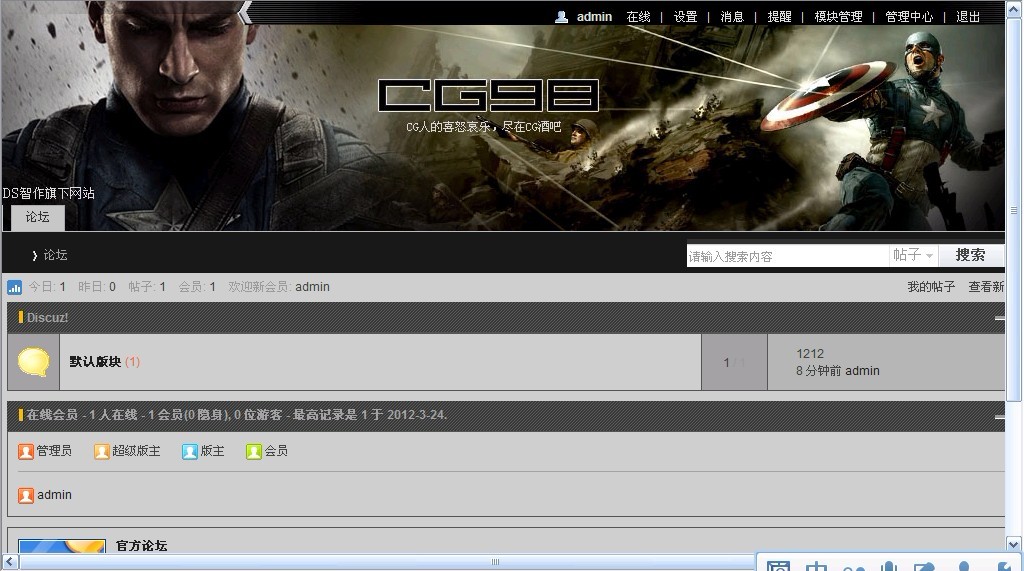Click the 今日: 1 stat text
The image size is (1024, 571).
click(47, 287)
